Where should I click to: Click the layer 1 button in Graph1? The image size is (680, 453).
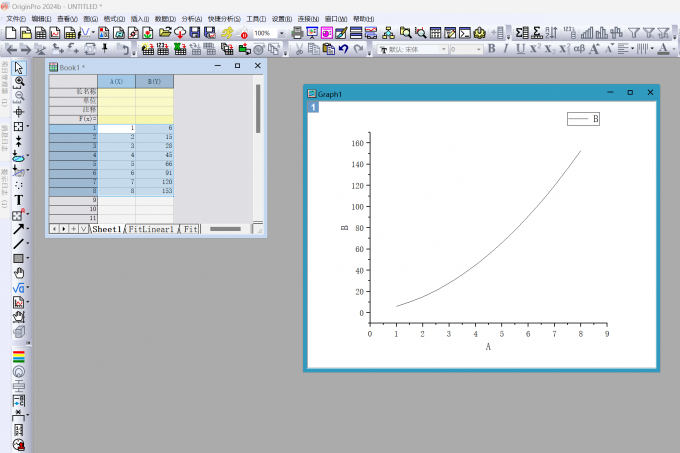coord(313,107)
